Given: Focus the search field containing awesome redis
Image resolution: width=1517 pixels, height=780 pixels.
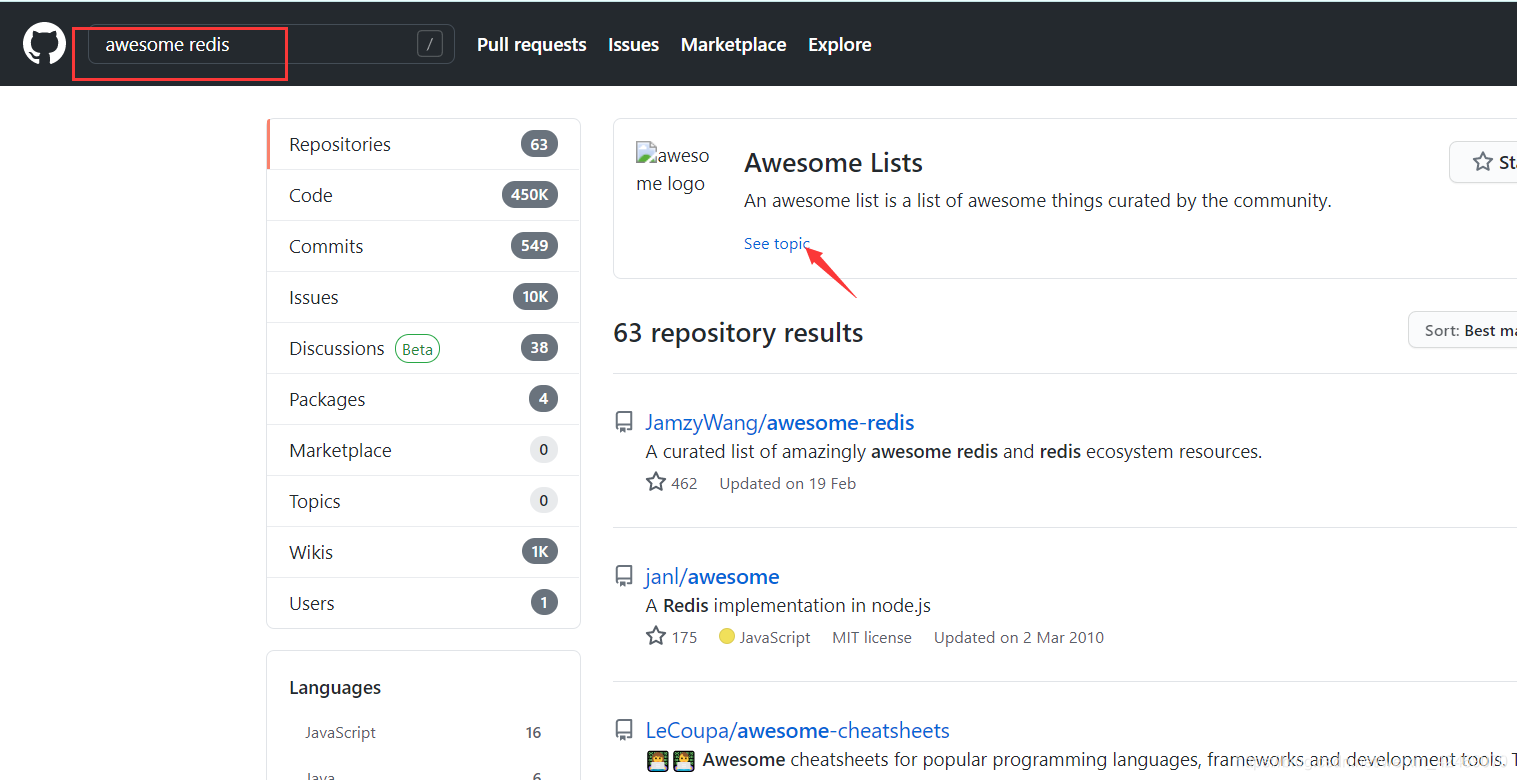Looking at the screenshot, I should tap(271, 44).
